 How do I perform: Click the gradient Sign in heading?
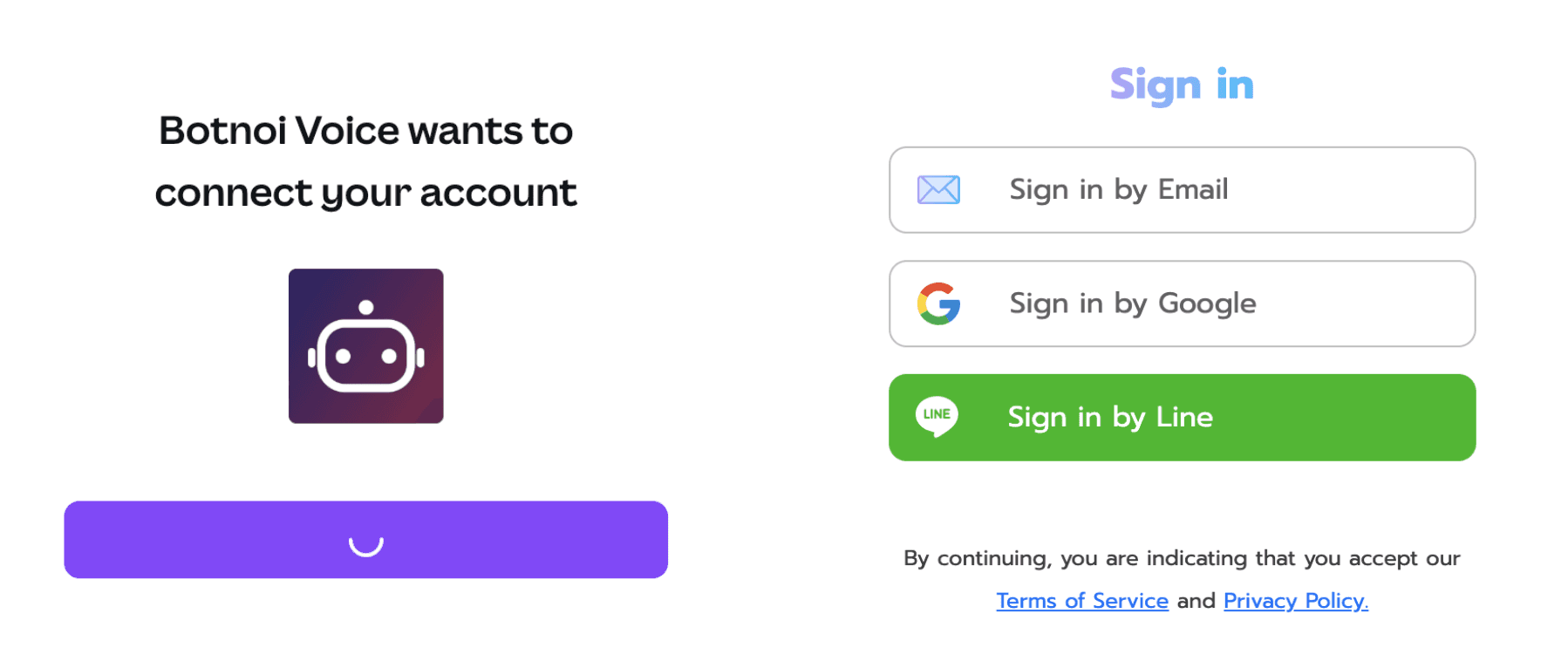[1182, 85]
